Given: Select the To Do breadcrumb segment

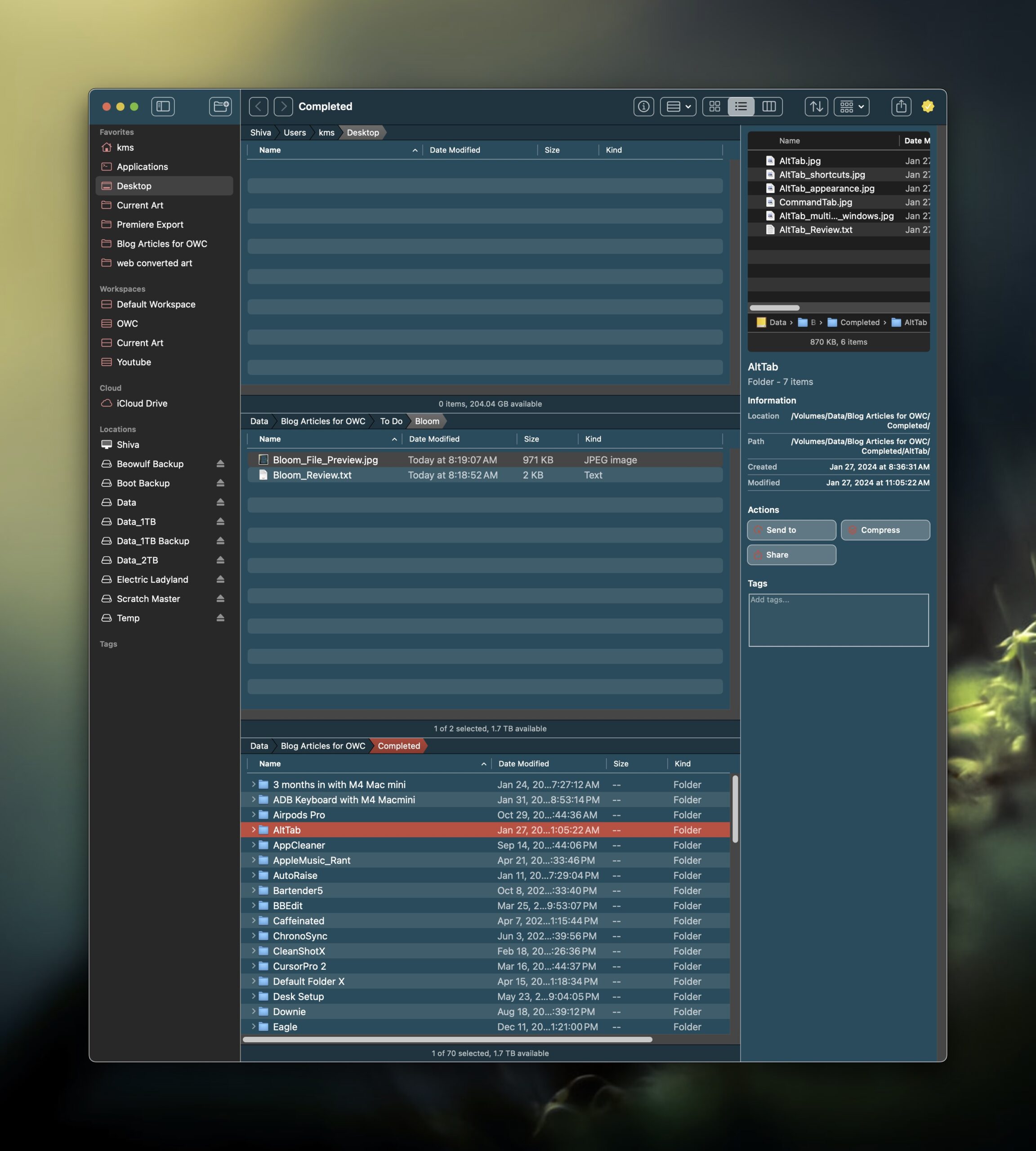Looking at the screenshot, I should coord(391,421).
